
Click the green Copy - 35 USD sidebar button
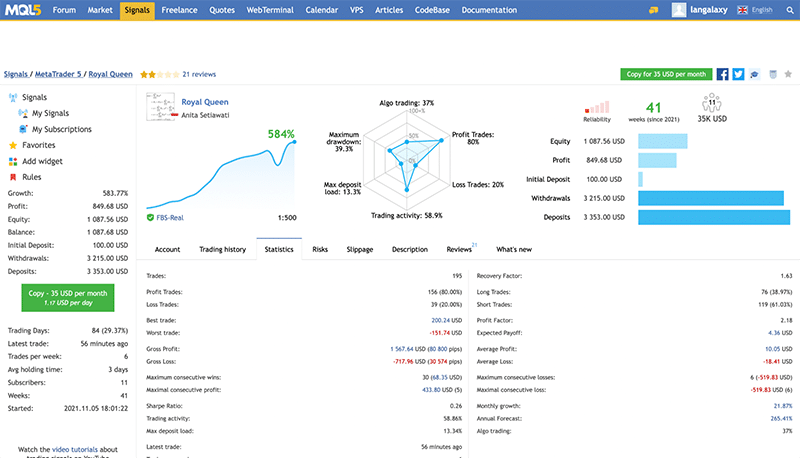[x=68, y=298]
